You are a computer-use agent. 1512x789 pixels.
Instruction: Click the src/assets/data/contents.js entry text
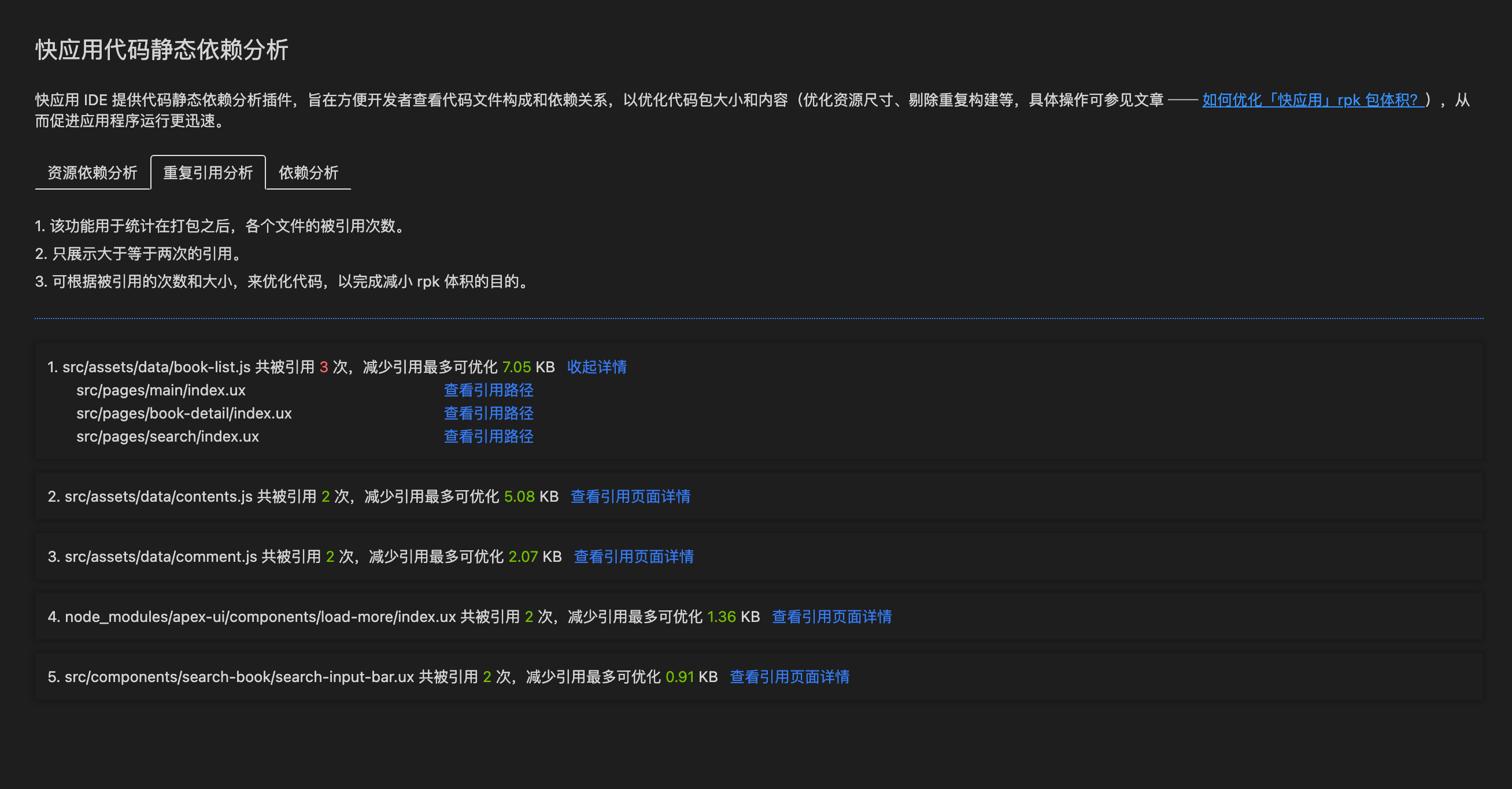click(x=158, y=497)
